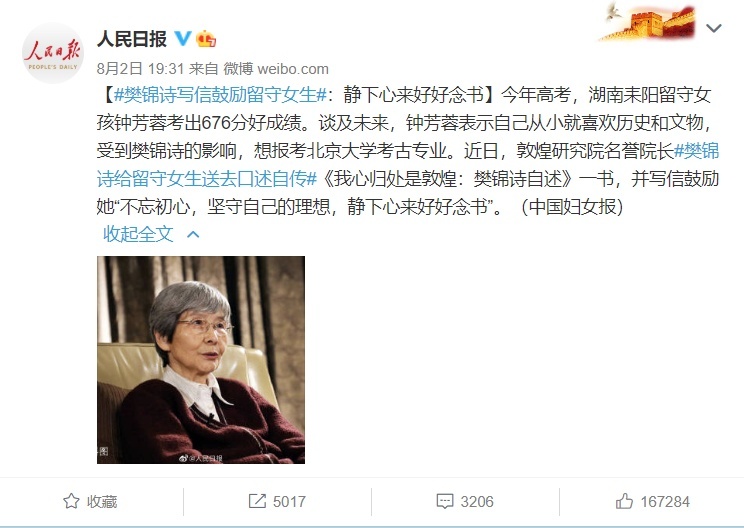This screenshot has width=744, height=528.
Task: Click the repost share icon
Action: pyautogui.click(x=257, y=501)
